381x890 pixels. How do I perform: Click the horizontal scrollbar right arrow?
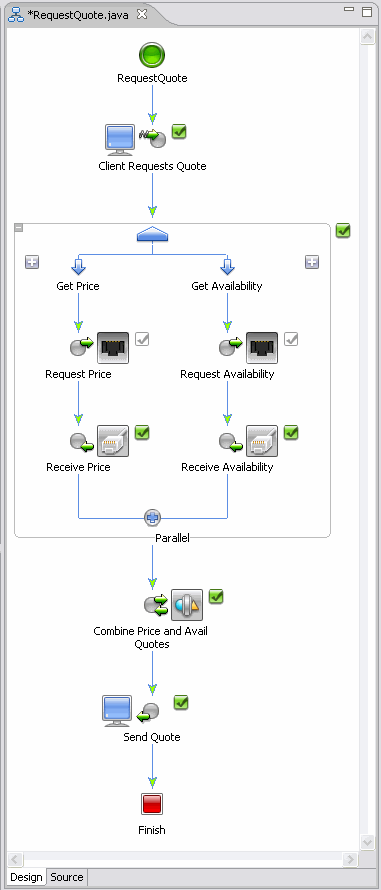point(350,859)
